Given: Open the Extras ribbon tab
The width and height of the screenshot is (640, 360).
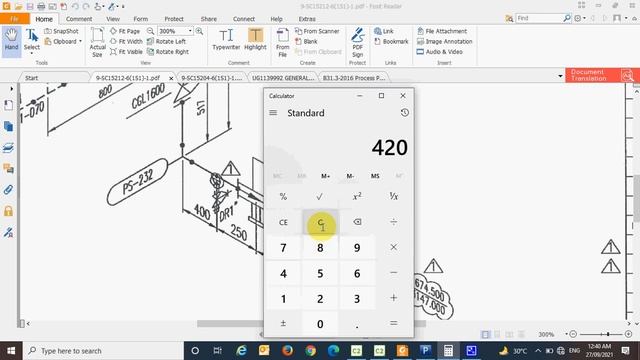Looking at the screenshot, I should click(307, 19).
